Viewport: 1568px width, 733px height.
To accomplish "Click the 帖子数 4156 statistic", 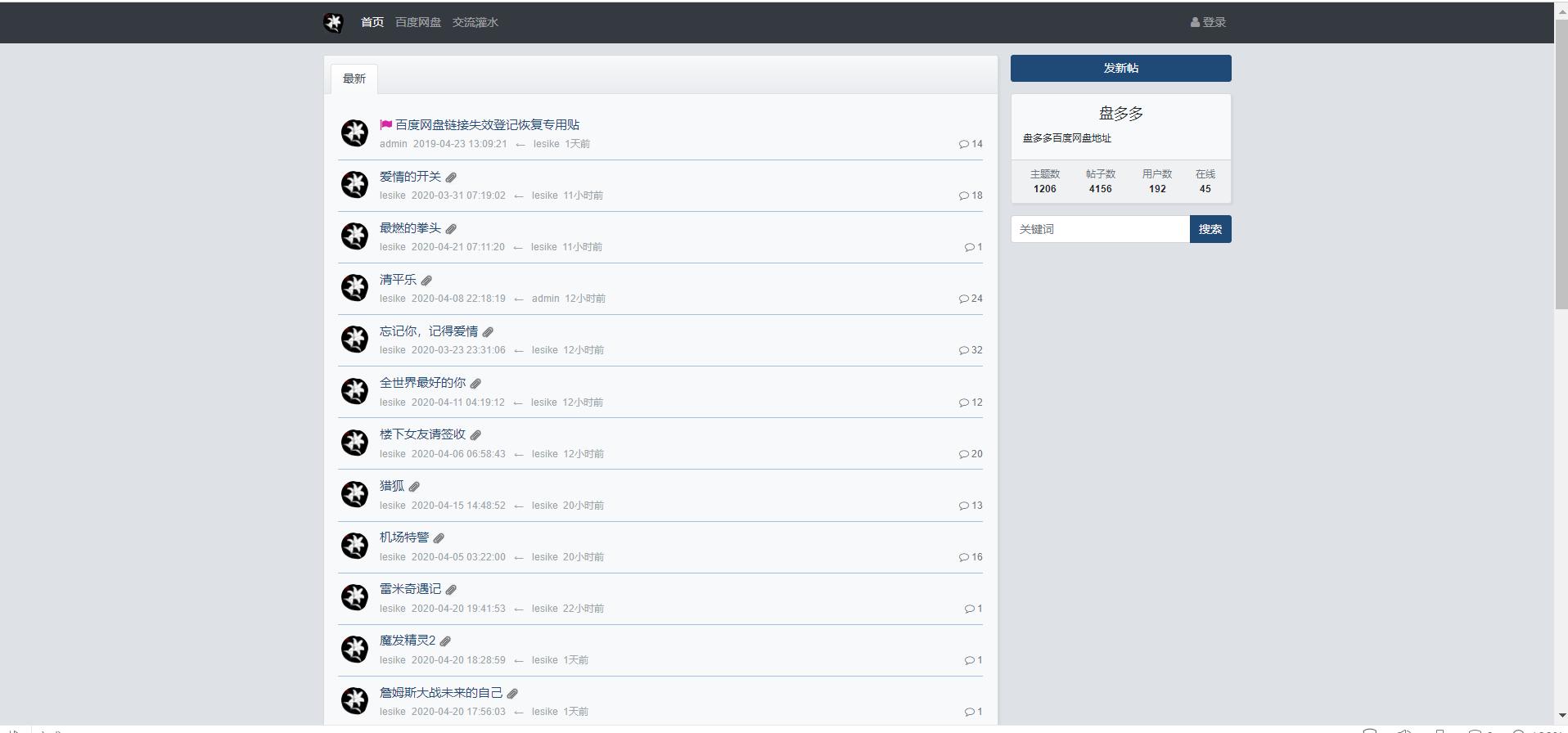I will [x=1101, y=182].
